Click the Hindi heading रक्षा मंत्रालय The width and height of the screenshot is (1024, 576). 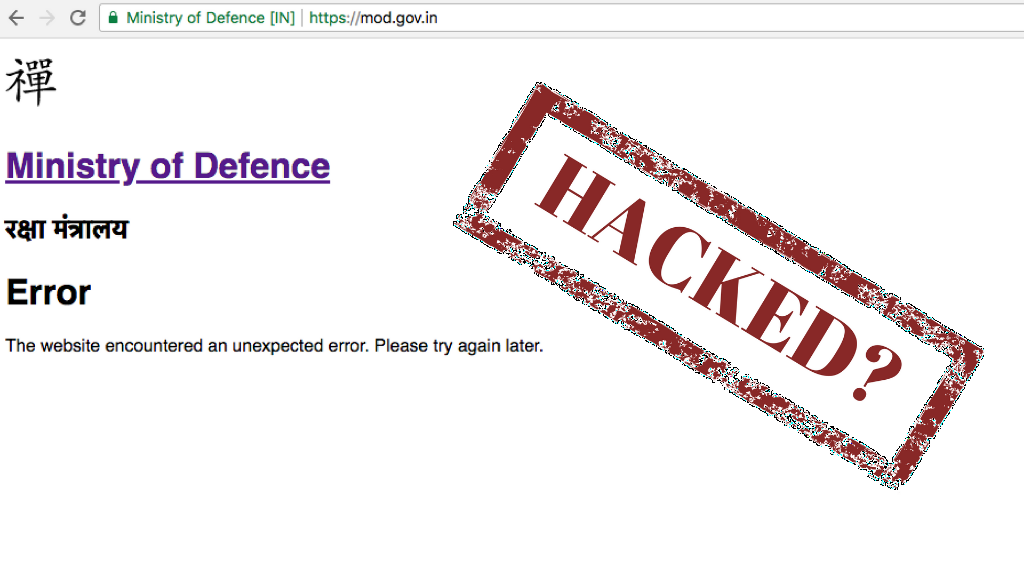[67, 229]
